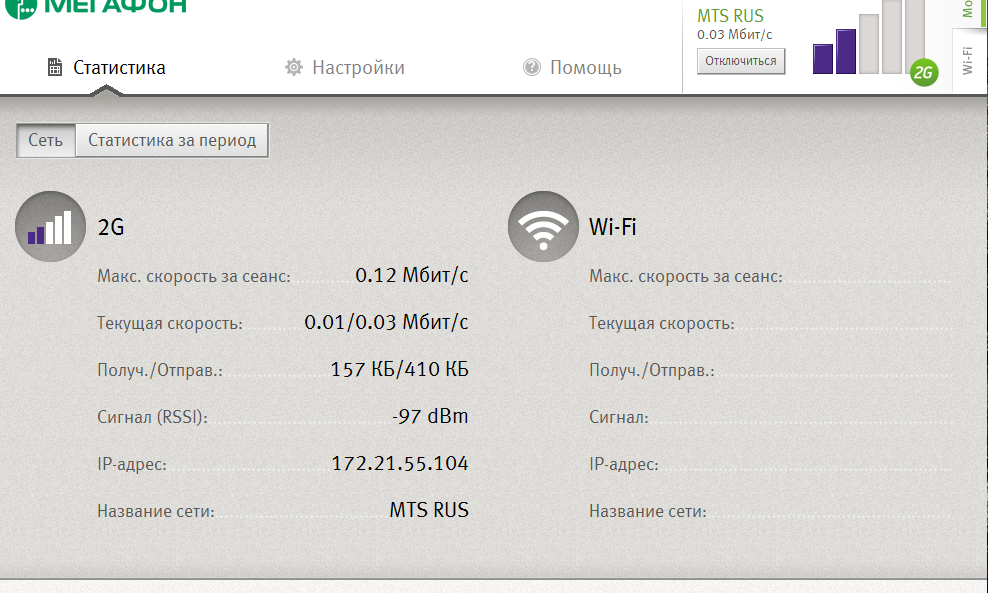
Task: Click the large signal strength bars indicator
Action: (868, 37)
